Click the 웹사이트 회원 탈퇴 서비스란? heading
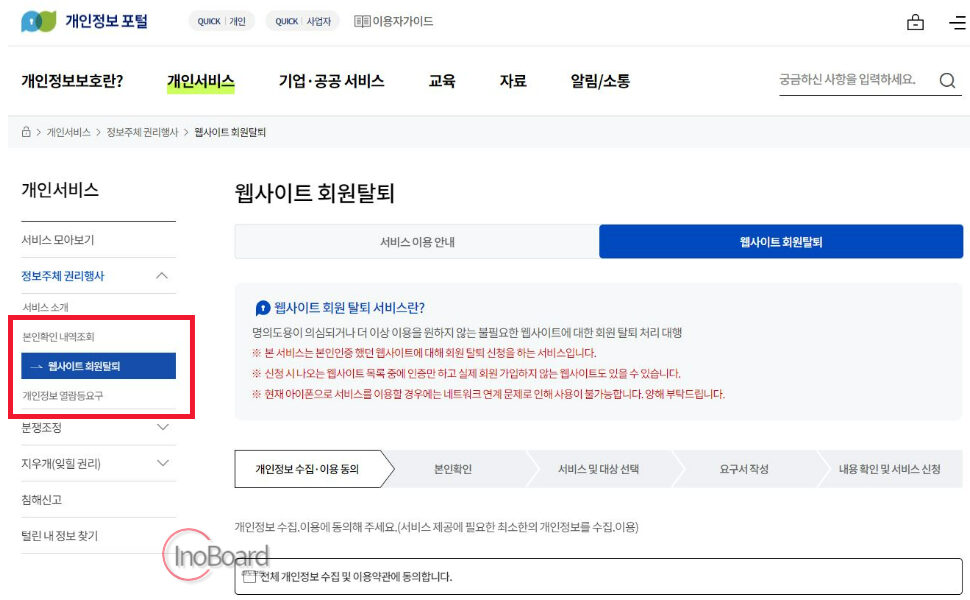 pos(349,307)
